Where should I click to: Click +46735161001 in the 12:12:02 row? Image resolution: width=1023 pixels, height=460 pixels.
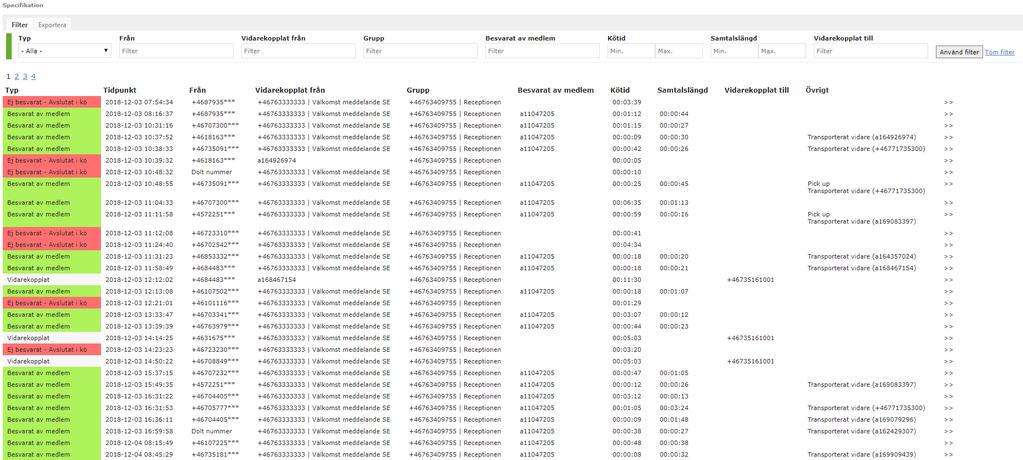pyautogui.click(x=750, y=279)
